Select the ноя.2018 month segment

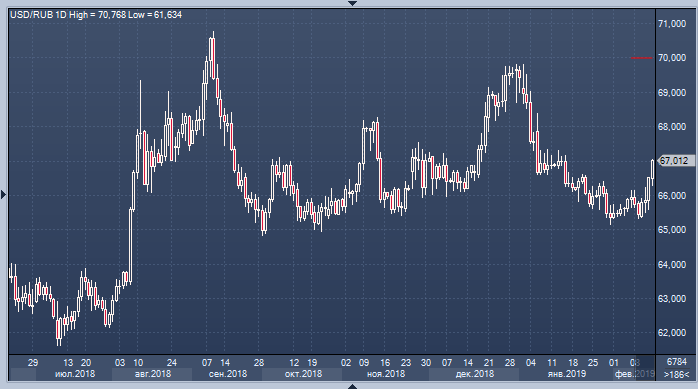point(386,374)
